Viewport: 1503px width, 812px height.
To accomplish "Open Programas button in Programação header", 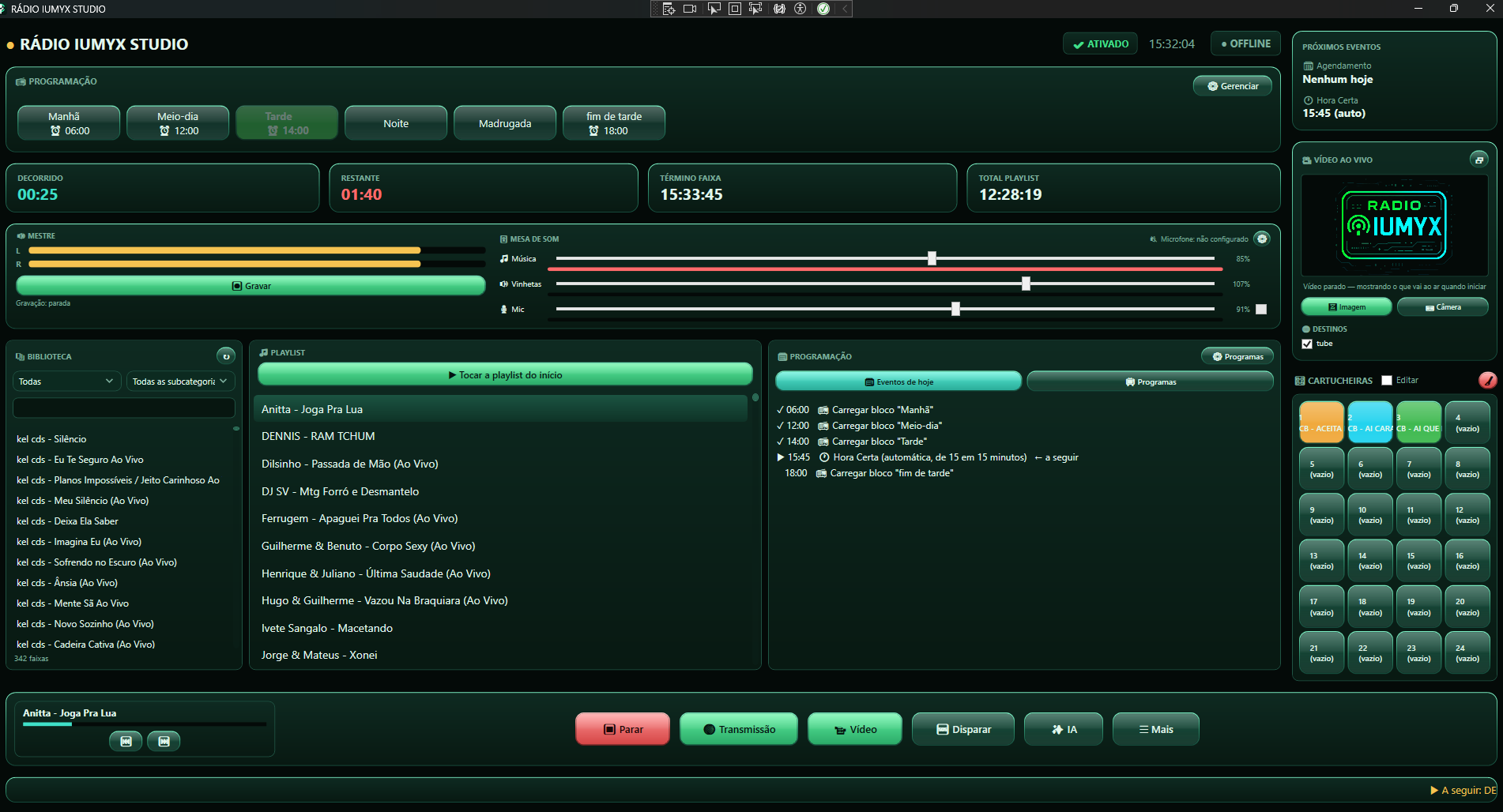I will pyautogui.click(x=1237, y=356).
